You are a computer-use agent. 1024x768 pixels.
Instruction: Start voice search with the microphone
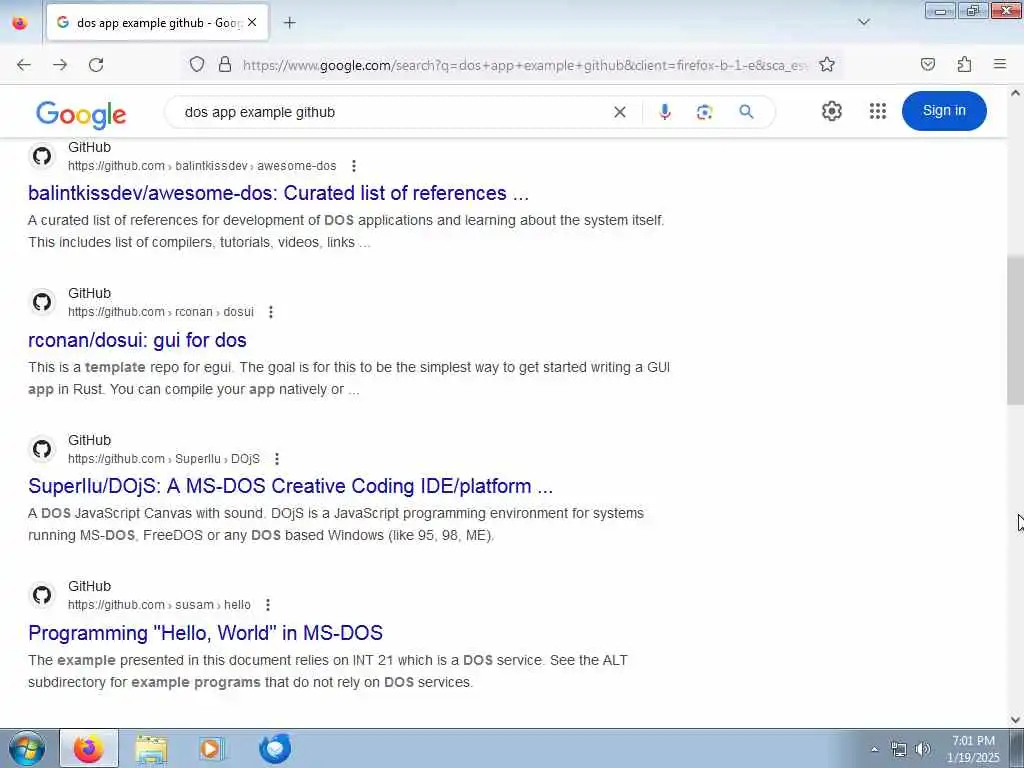(665, 112)
